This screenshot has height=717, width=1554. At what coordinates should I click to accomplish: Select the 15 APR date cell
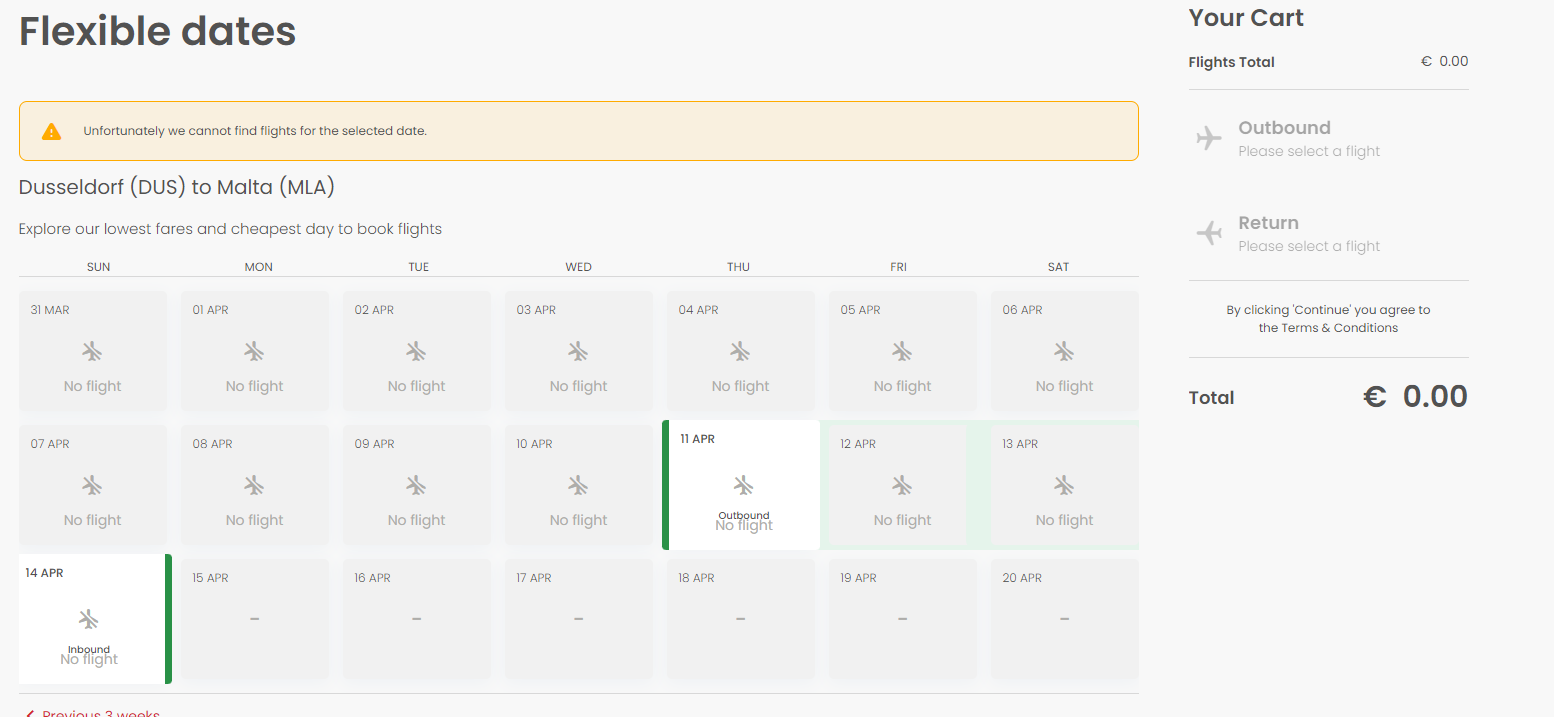255,619
